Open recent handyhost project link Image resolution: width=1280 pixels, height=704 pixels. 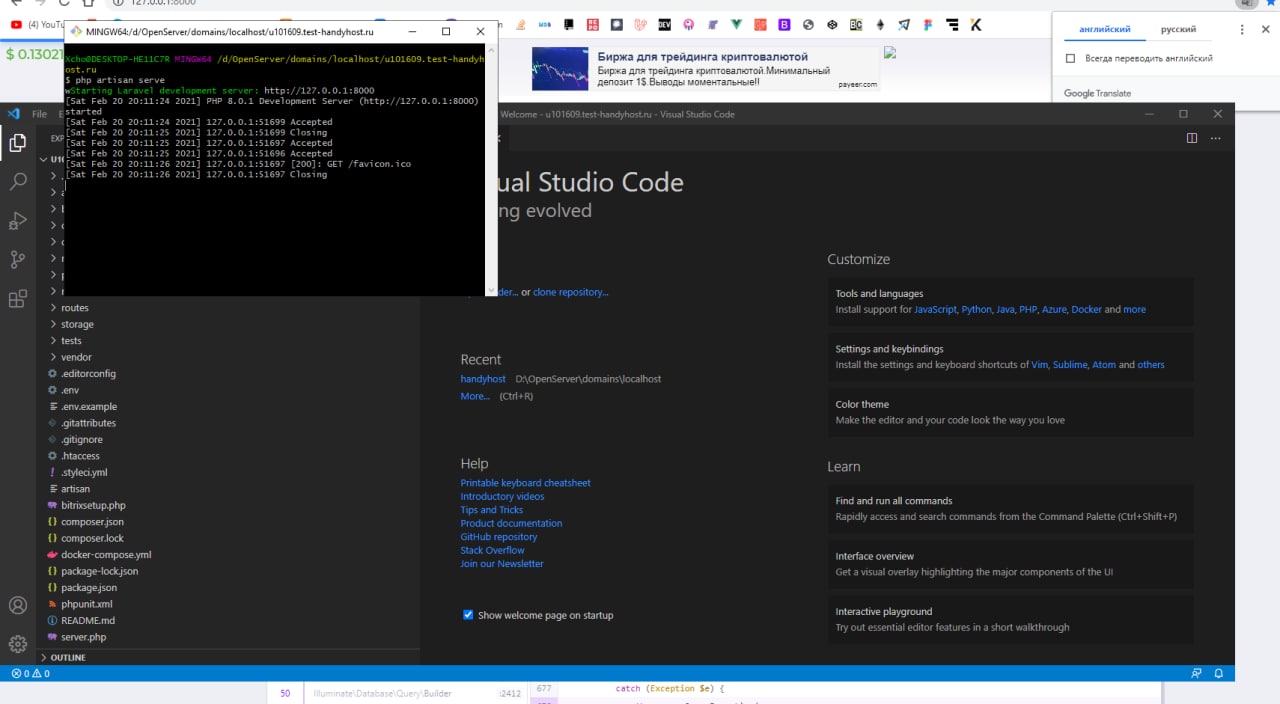483,379
